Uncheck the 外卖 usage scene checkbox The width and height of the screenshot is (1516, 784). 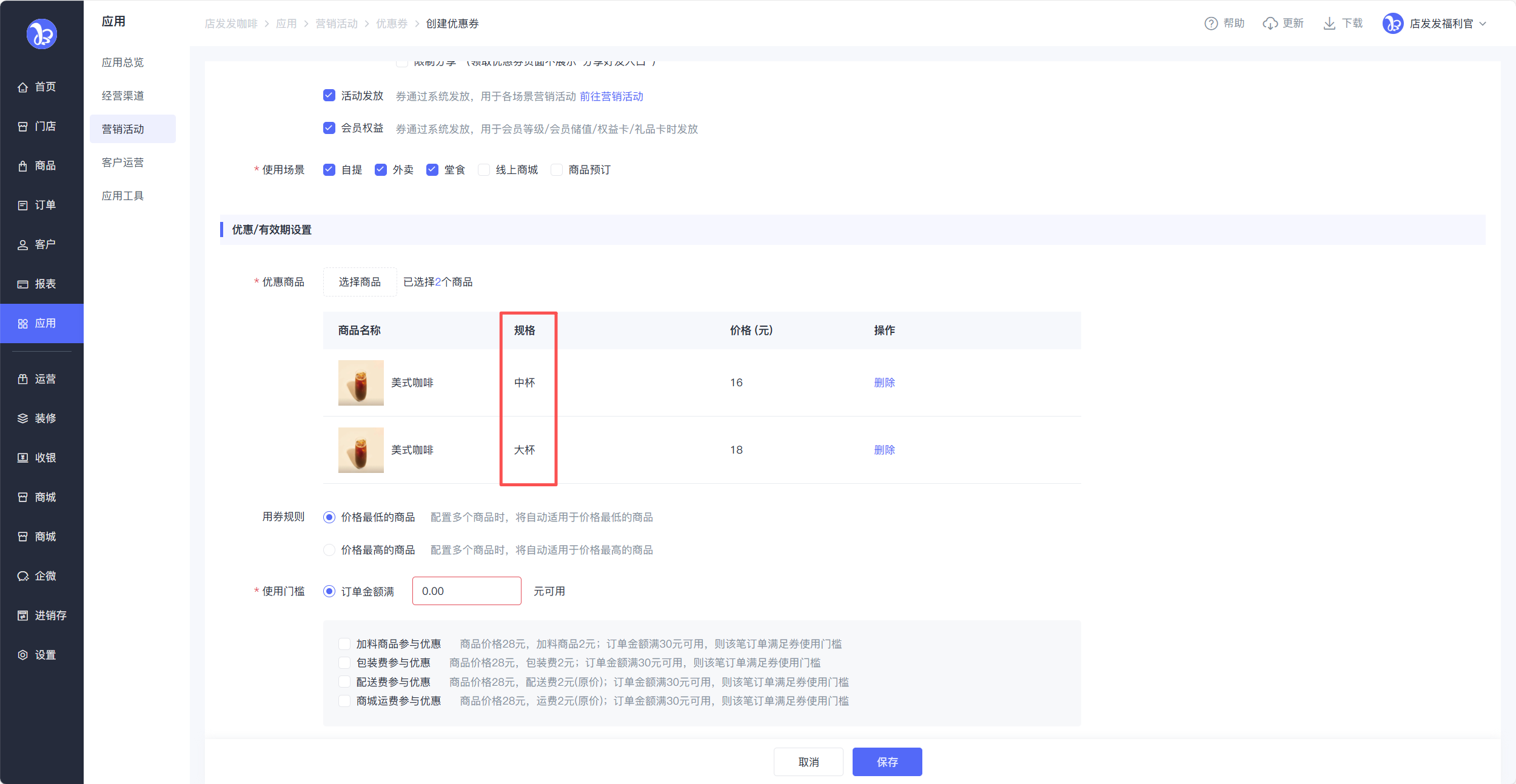[381, 170]
